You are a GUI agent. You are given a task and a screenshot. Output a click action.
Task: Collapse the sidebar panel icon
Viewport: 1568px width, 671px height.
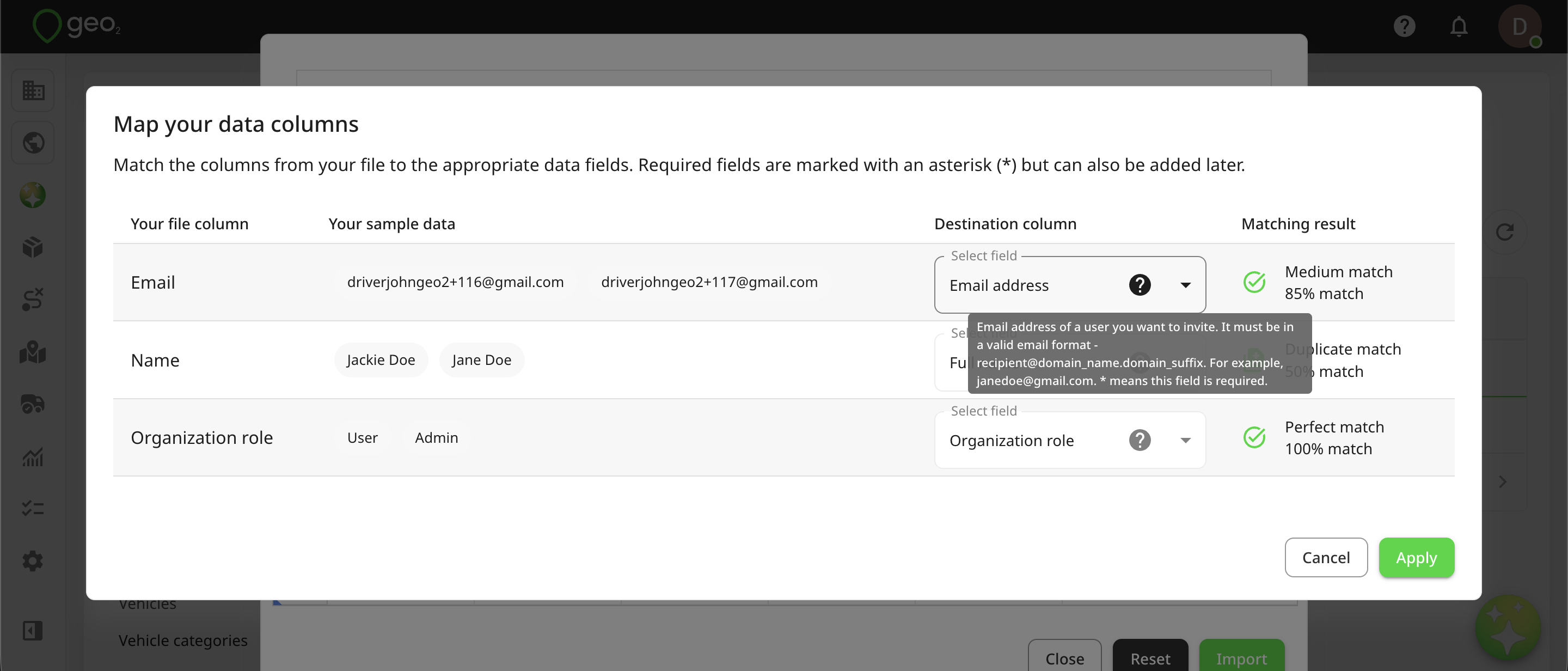pos(33,631)
